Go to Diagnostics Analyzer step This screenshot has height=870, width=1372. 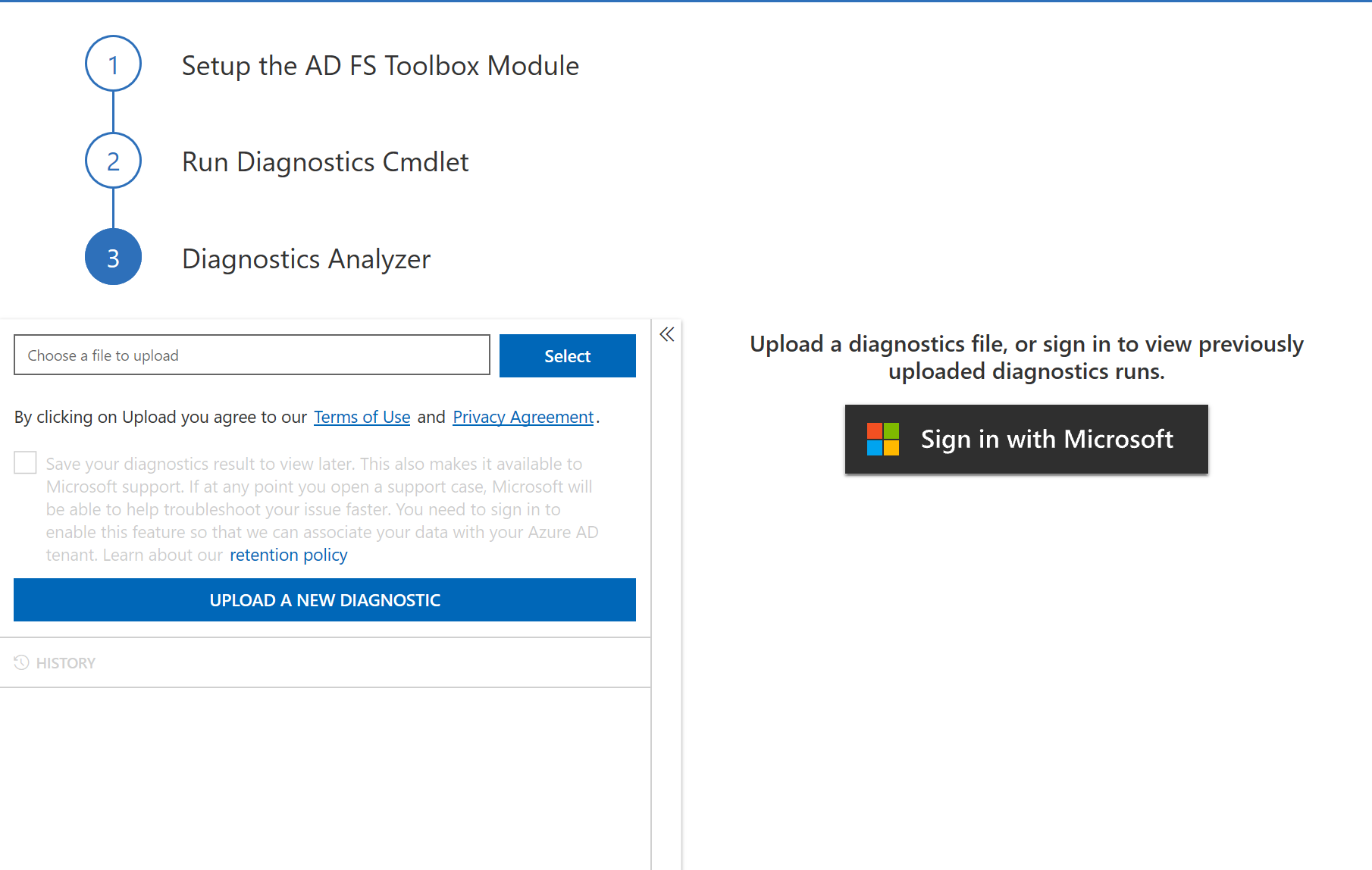coord(306,259)
